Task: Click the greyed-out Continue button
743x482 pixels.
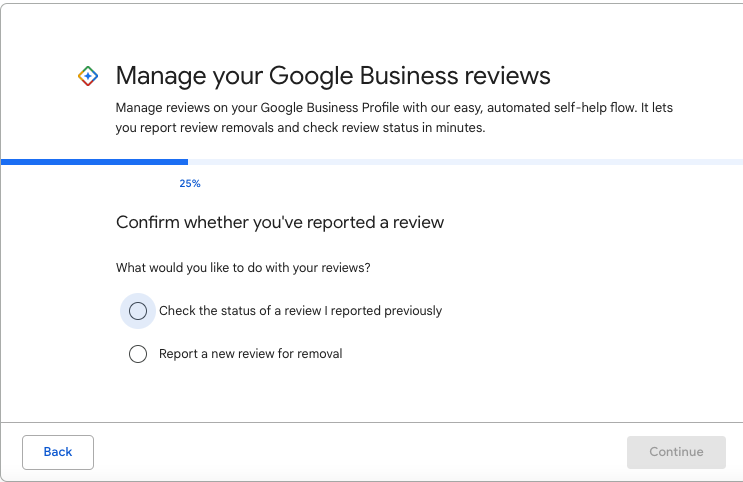Action: click(x=676, y=452)
